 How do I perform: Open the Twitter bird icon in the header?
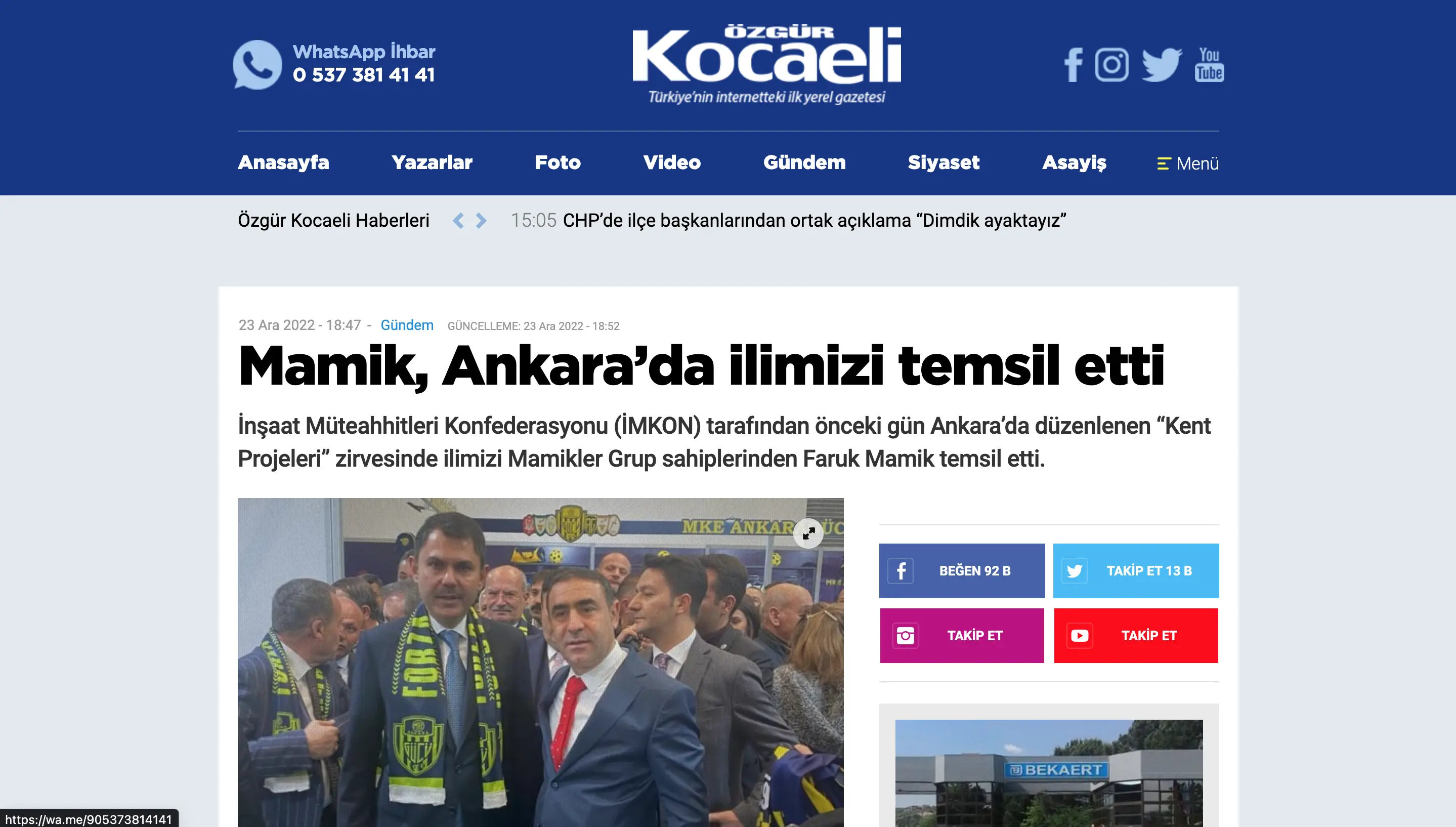click(x=1162, y=65)
